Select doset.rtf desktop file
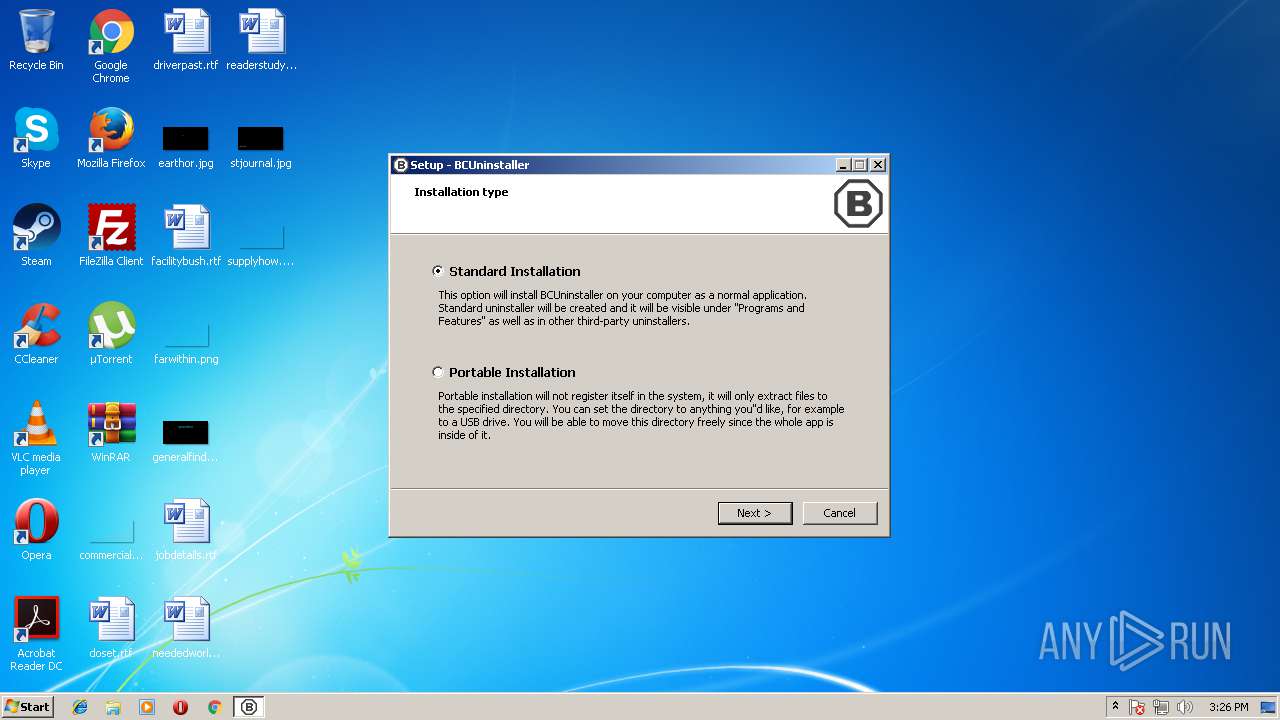1280x720 pixels. click(111, 628)
